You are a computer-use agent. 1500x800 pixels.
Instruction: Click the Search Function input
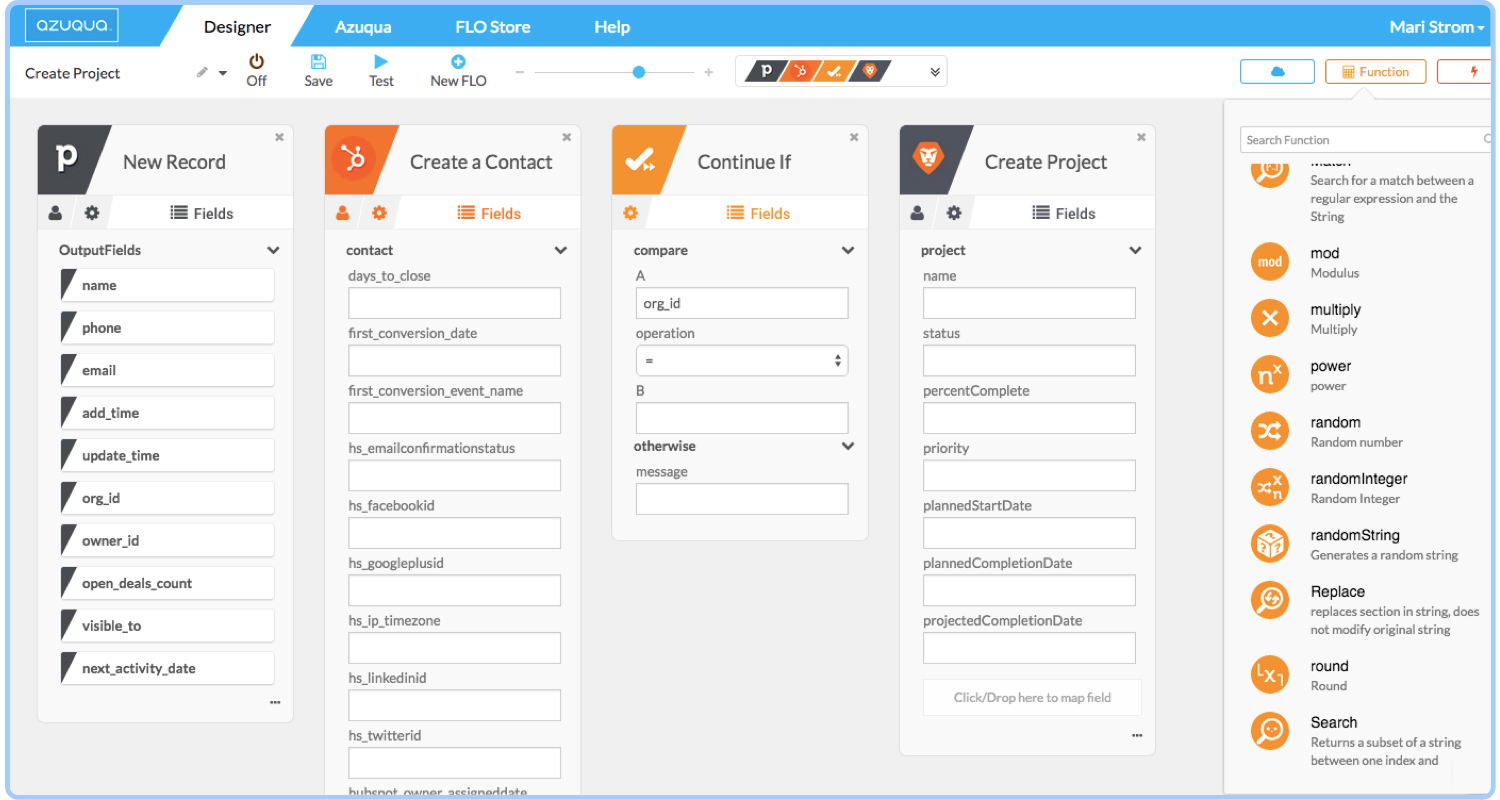[x=1366, y=140]
